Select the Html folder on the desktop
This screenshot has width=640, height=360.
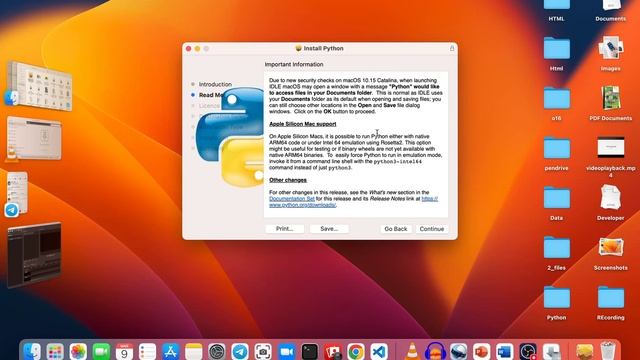(x=557, y=49)
